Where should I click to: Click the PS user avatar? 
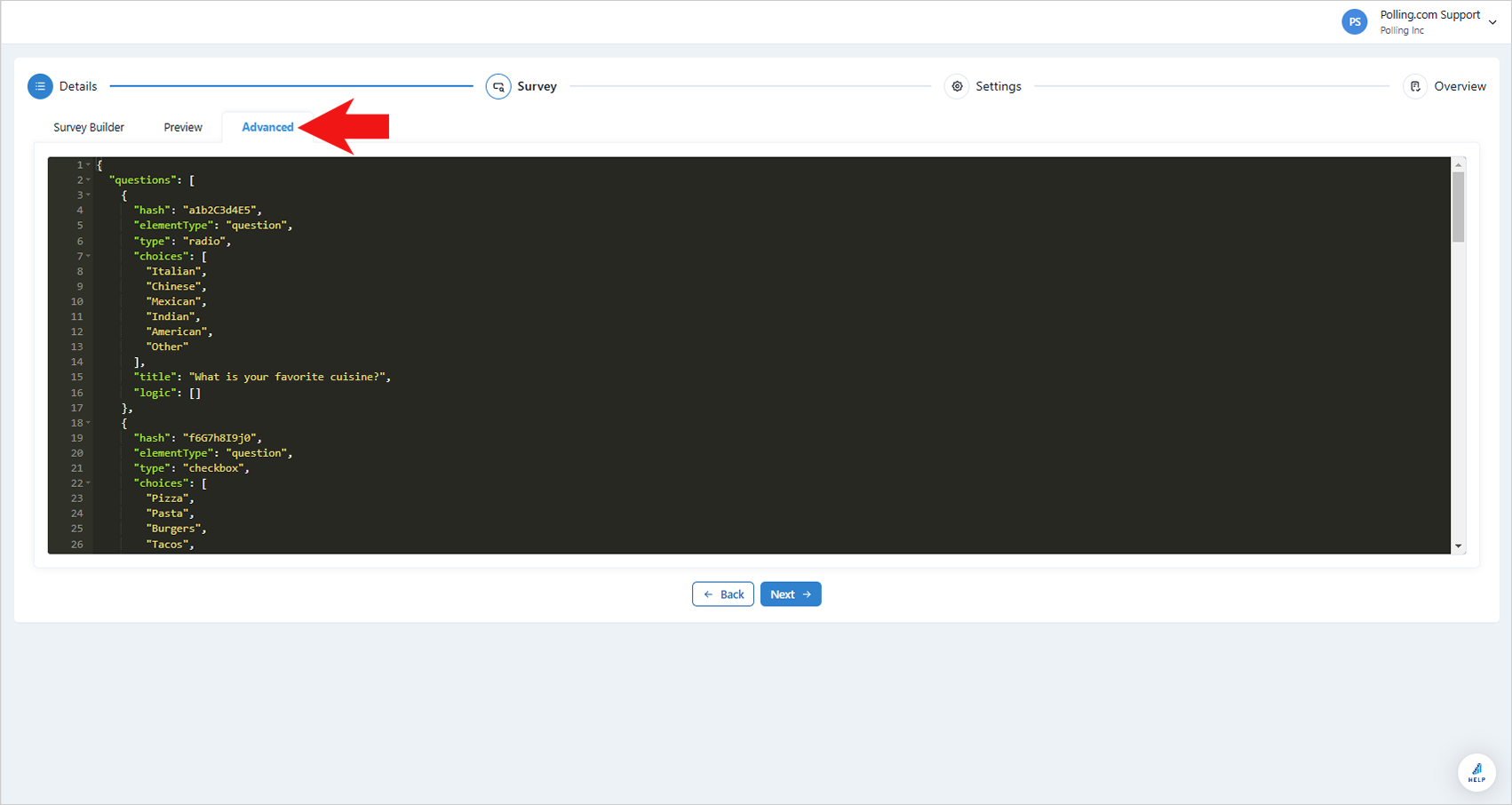1354,22
